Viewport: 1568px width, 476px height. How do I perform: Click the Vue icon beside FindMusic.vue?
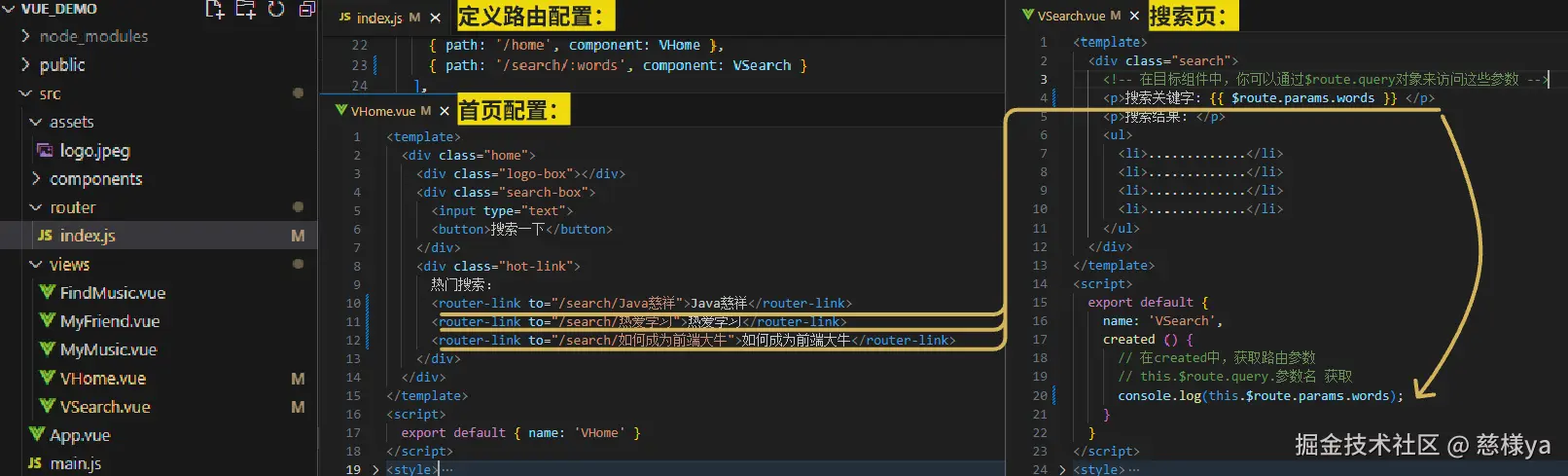coord(47,292)
